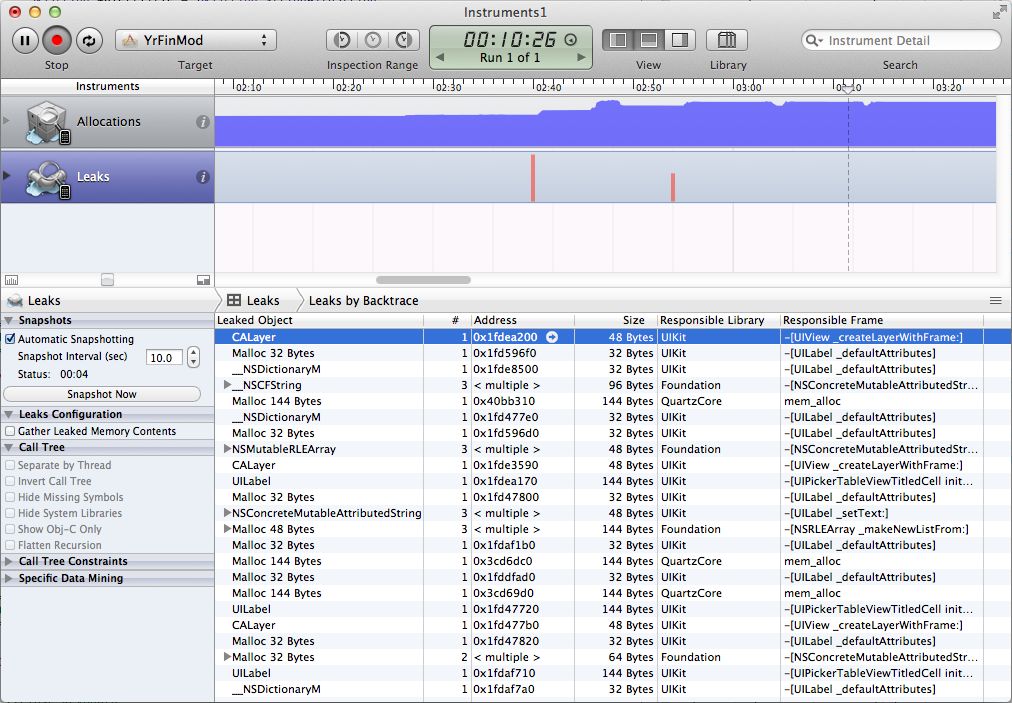Click the small track size icon at left
The width and height of the screenshot is (1012, 703).
(x=12, y=280)
